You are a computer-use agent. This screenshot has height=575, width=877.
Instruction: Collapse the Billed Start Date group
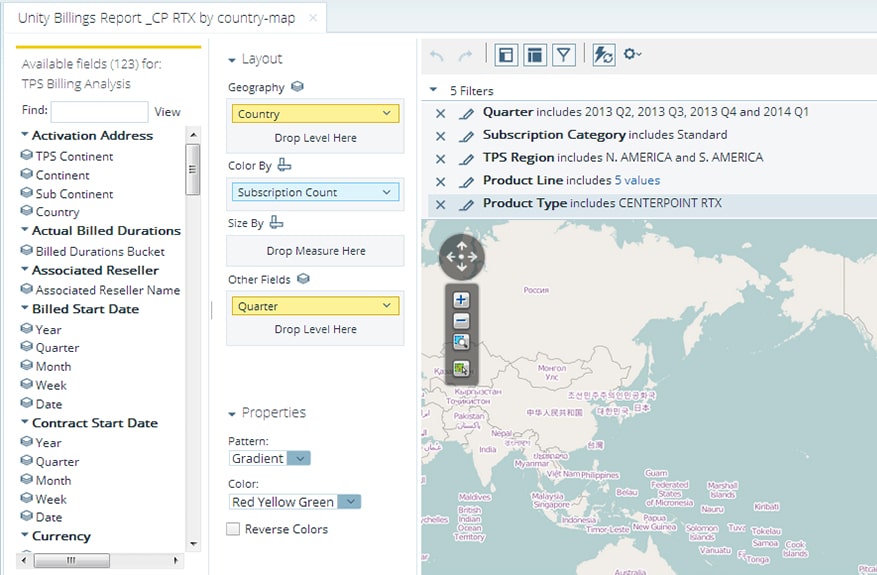24,308
